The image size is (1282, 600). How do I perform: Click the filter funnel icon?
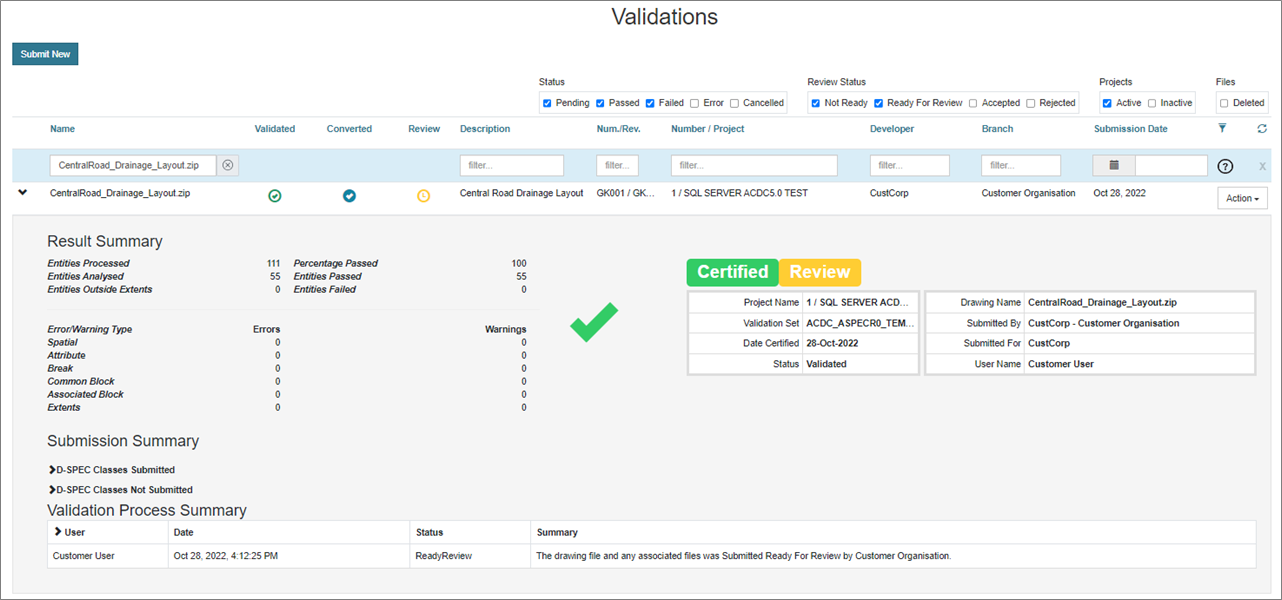[x=1222, y=128]
